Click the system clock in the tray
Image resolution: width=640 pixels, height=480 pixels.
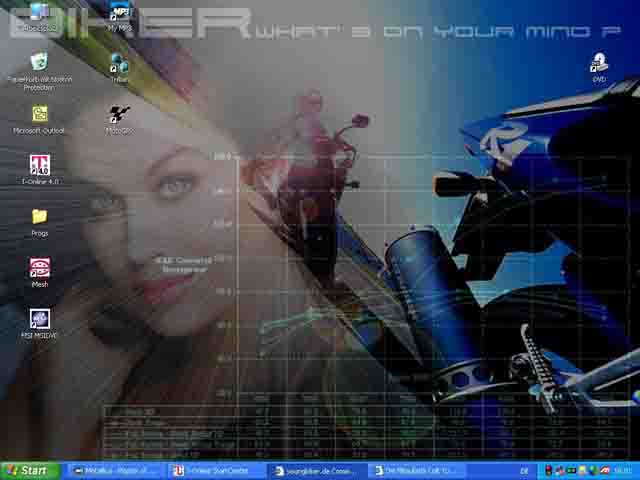coord(623,471)
